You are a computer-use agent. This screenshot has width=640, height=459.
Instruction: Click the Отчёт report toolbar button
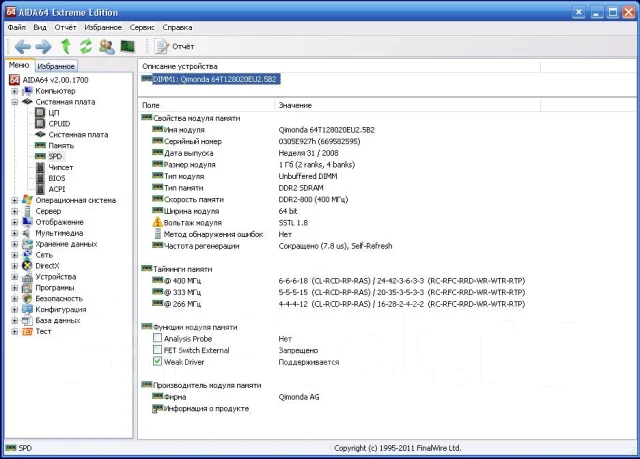(174, 47)
